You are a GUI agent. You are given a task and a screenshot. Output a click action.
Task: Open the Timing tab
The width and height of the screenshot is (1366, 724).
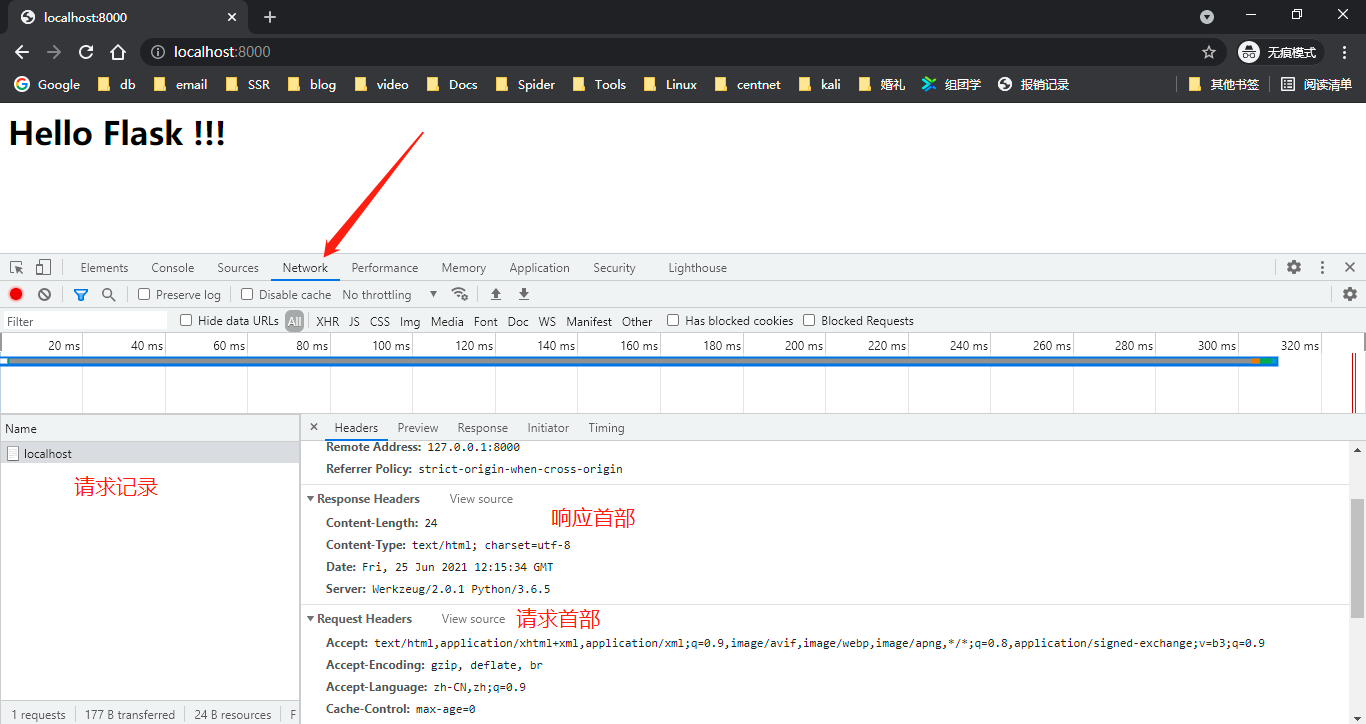coord(606,428)
